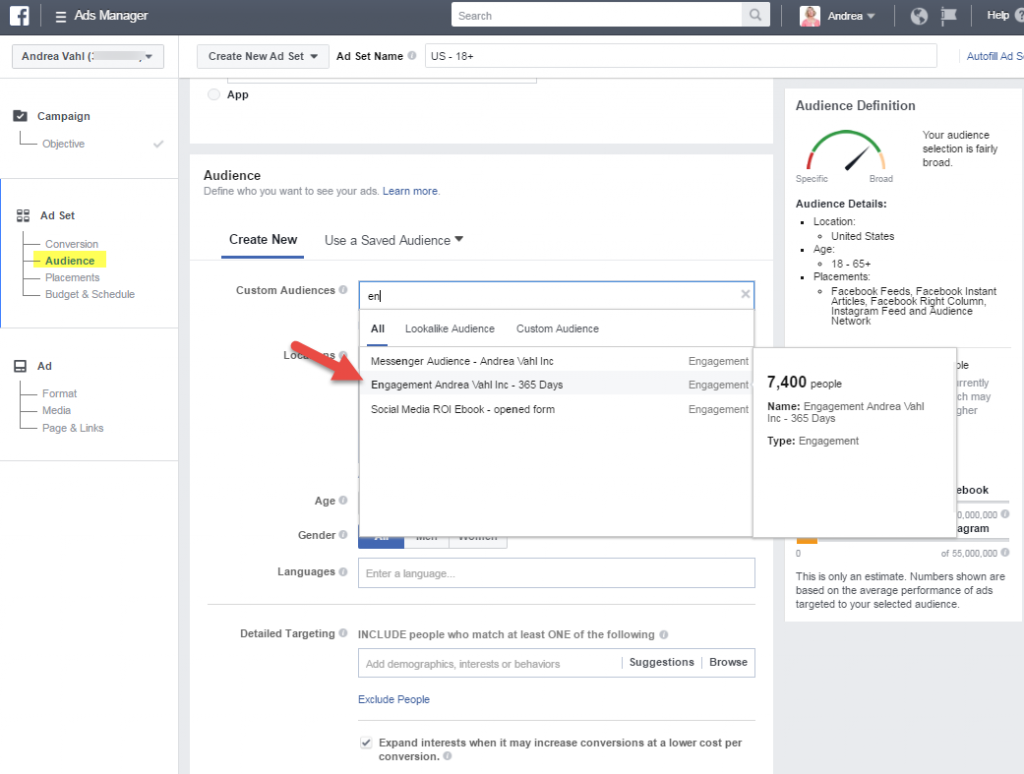
Task: Choose Messenger Audience - Andrea Vahl Inc
Action: (556, 361)
